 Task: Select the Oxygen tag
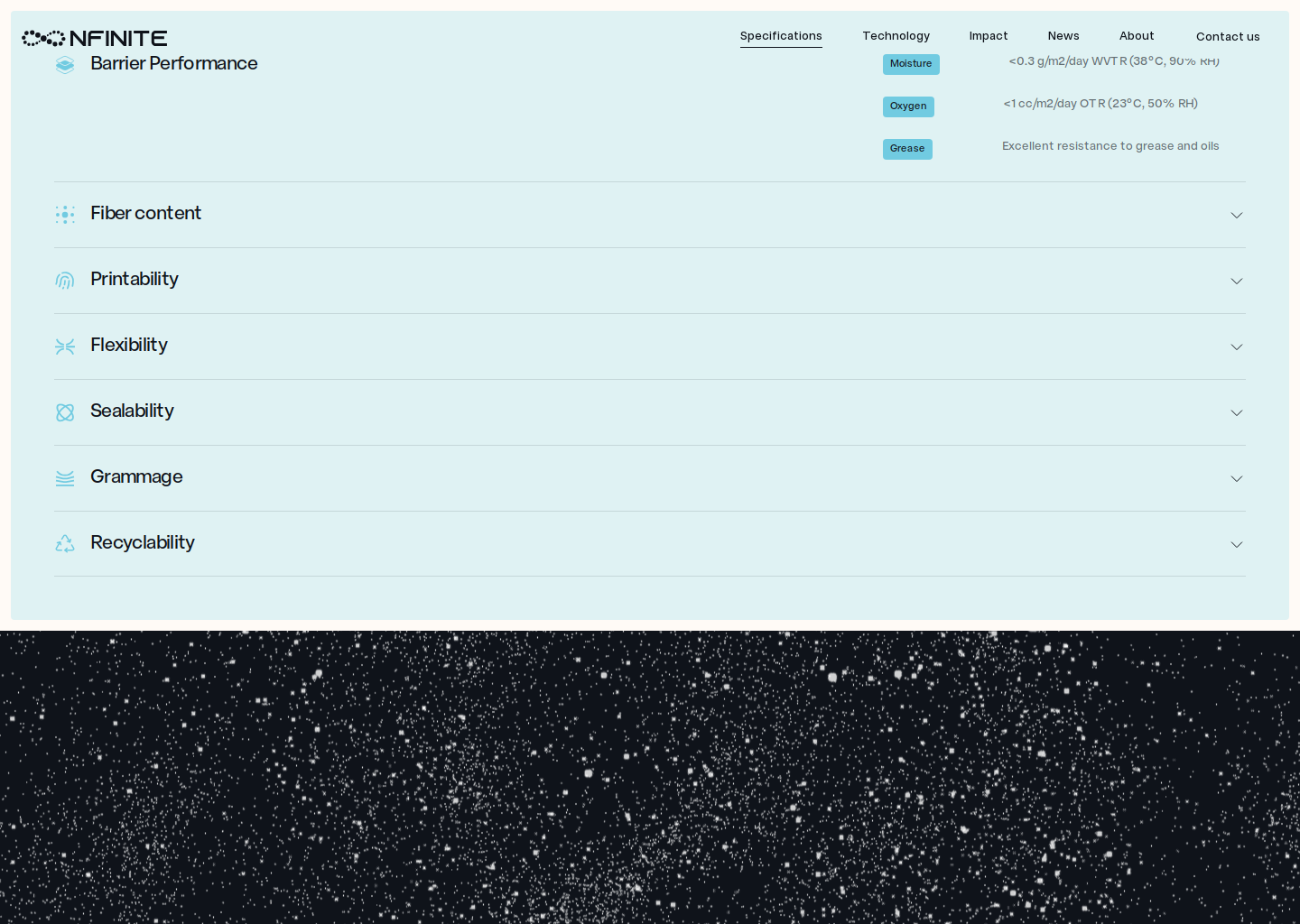coord(908,106)
